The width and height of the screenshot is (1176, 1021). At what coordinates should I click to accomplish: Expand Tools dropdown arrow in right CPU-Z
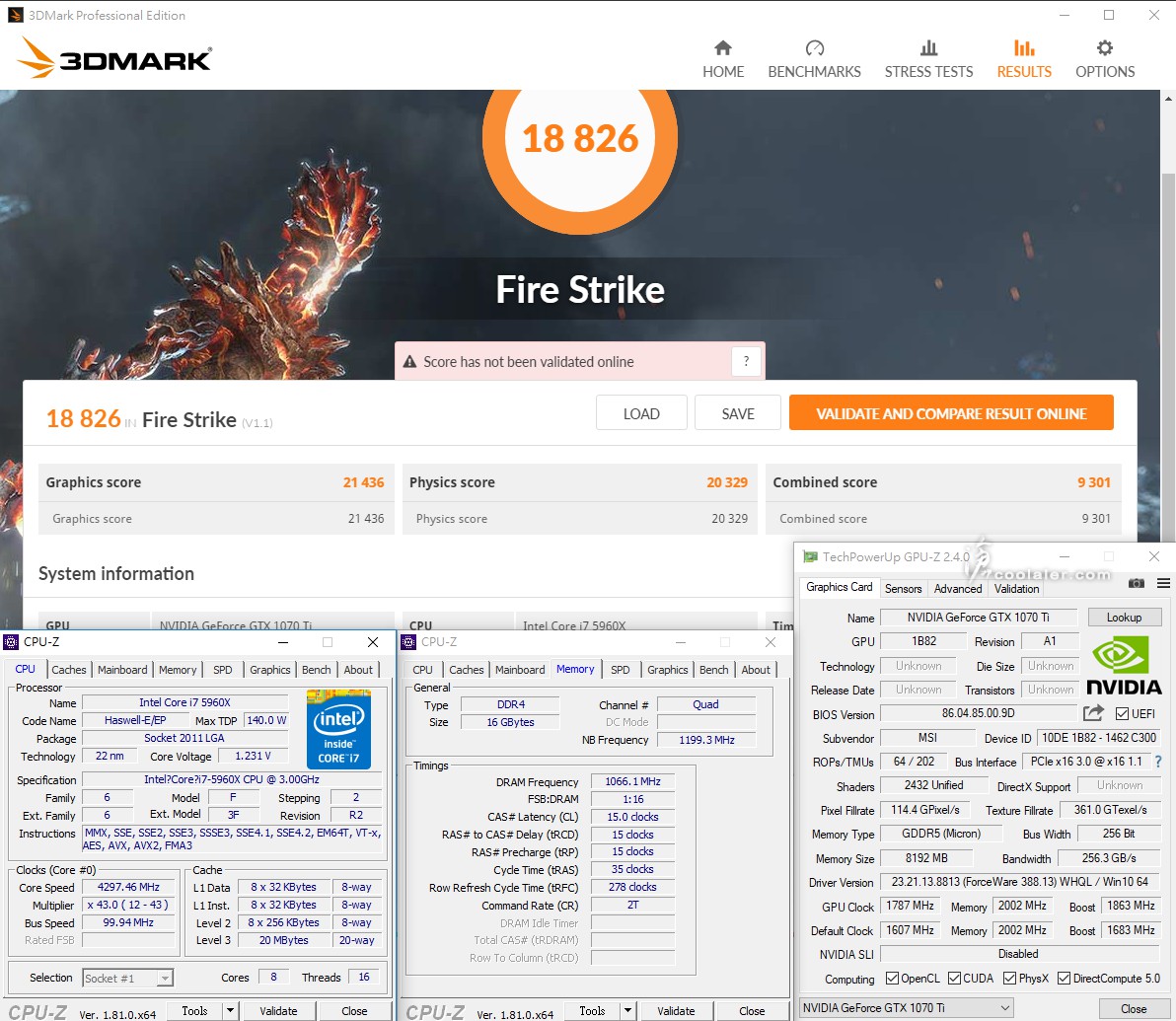pos(627,1010)
